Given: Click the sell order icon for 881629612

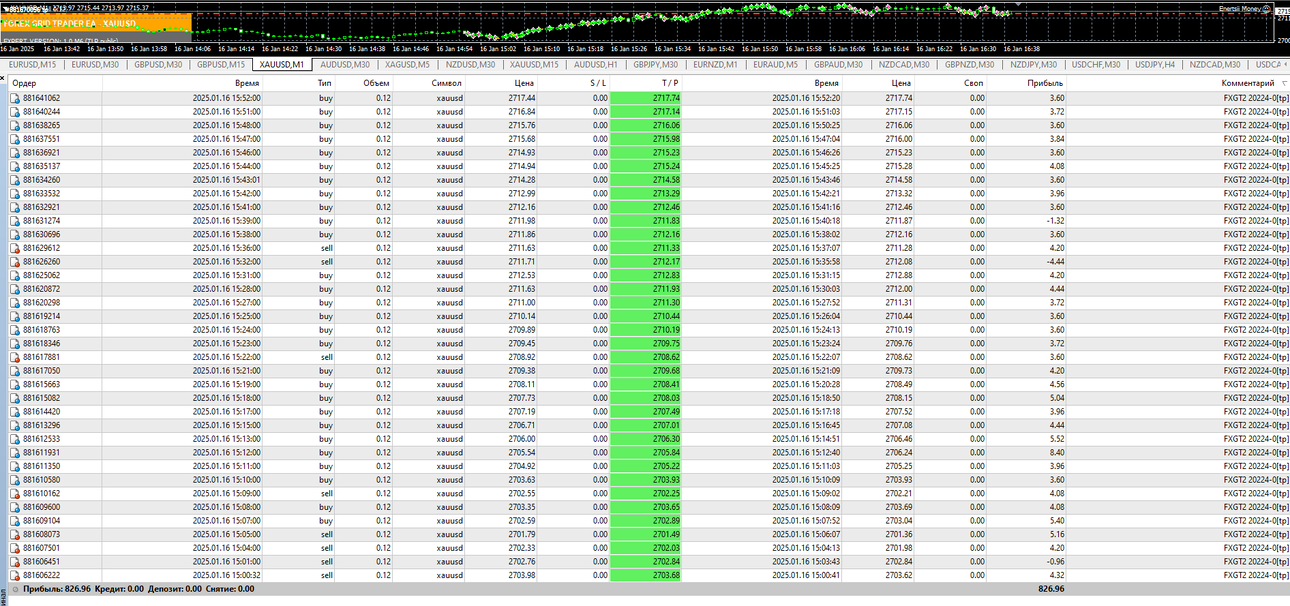Looking at the screenshot, I should 15,247.
